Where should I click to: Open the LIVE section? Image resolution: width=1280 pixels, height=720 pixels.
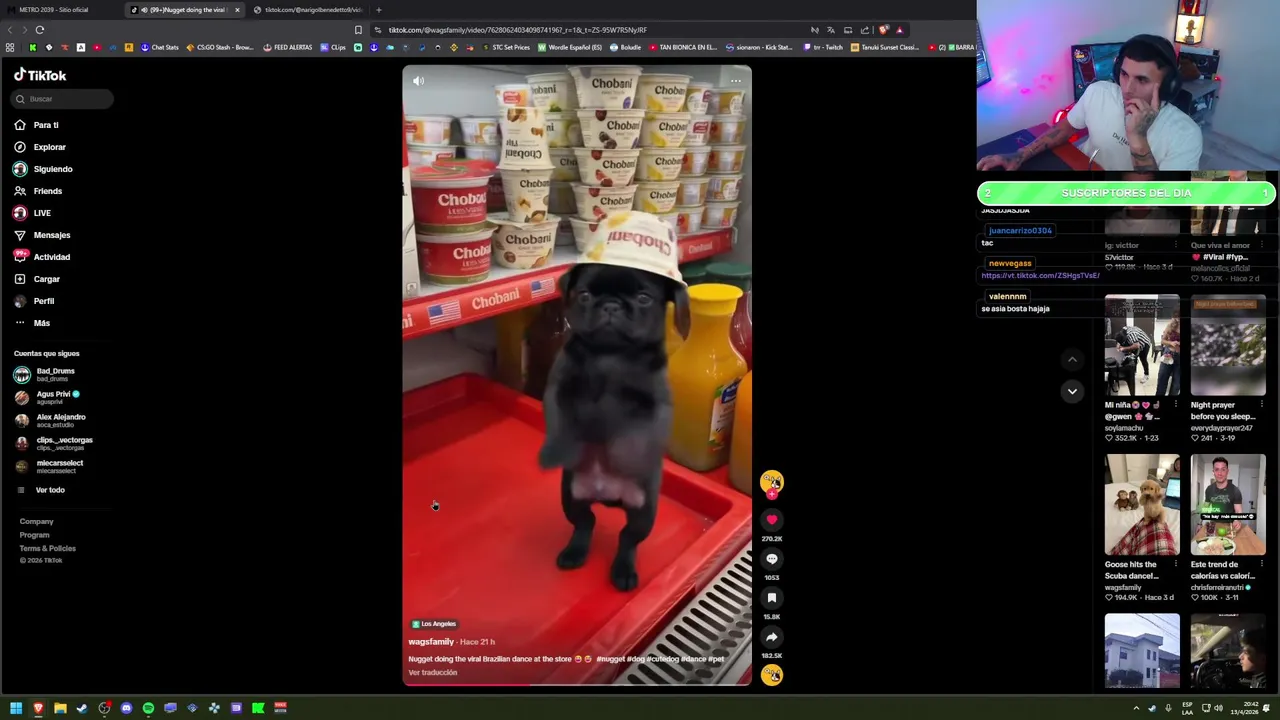pos(32,213)
